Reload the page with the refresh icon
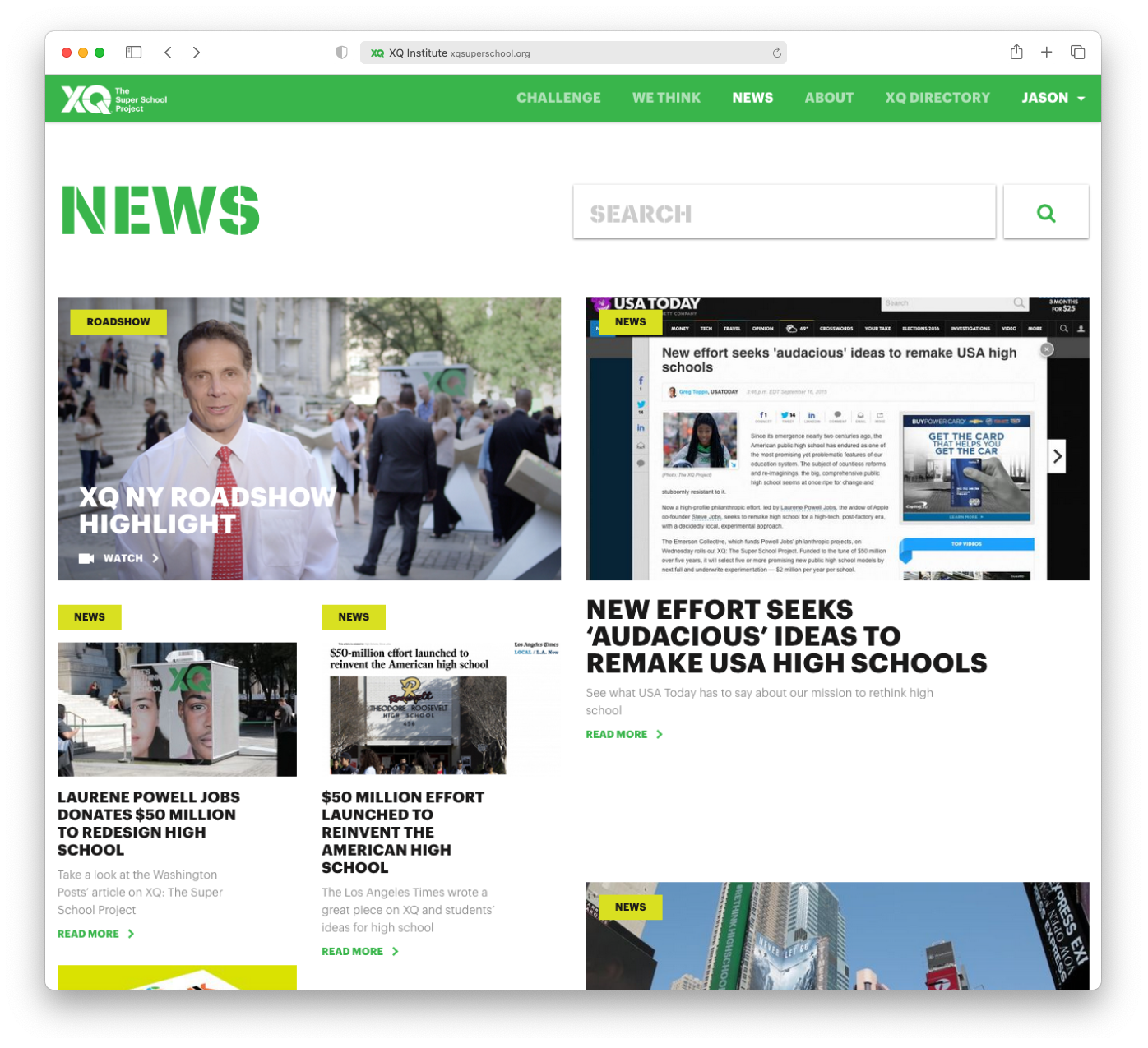The width and height of the screenshot is (1148, 1048). point(776,53)
